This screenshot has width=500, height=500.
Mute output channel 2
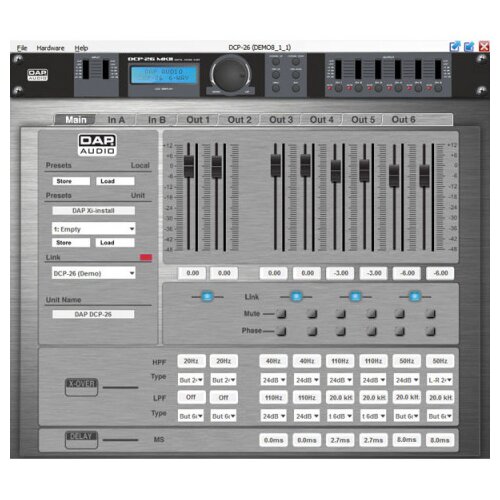coord(312,314)
